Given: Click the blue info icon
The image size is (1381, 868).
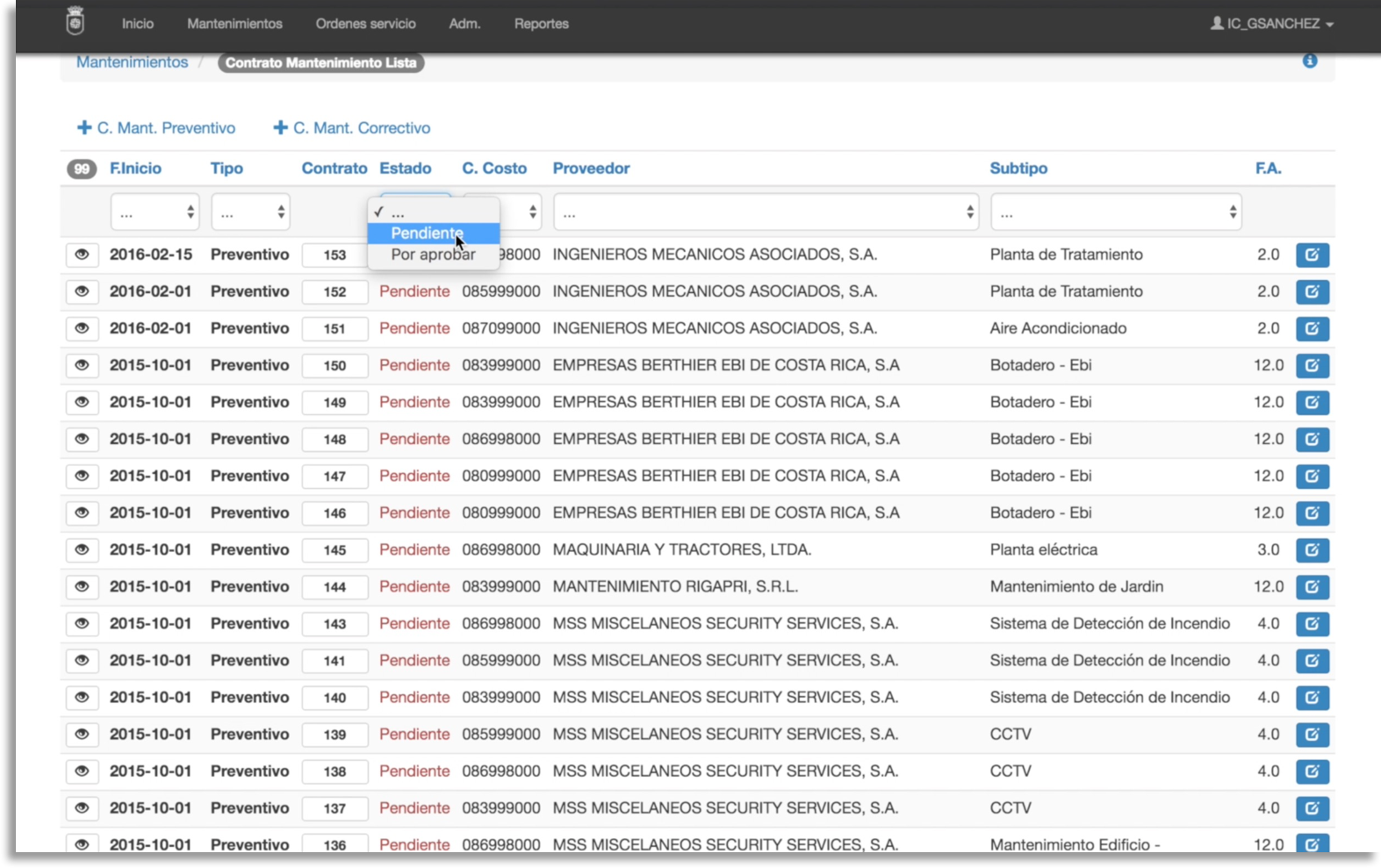Looking at the screenshot, I should point(1310,61).
